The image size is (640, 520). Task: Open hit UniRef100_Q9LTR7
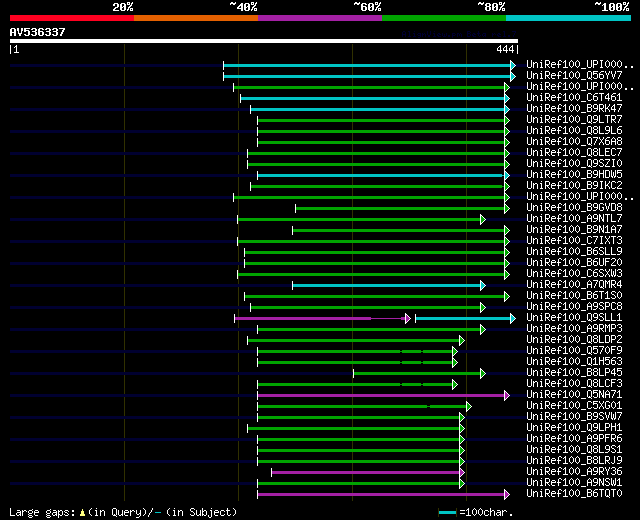574,120
